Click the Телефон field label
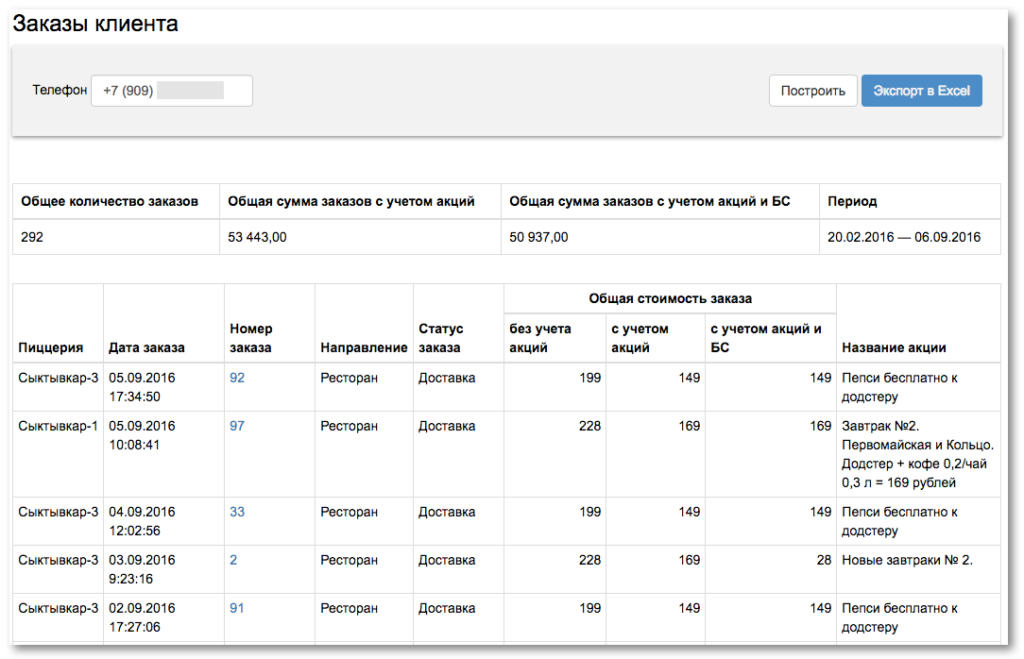 point(59,90)
